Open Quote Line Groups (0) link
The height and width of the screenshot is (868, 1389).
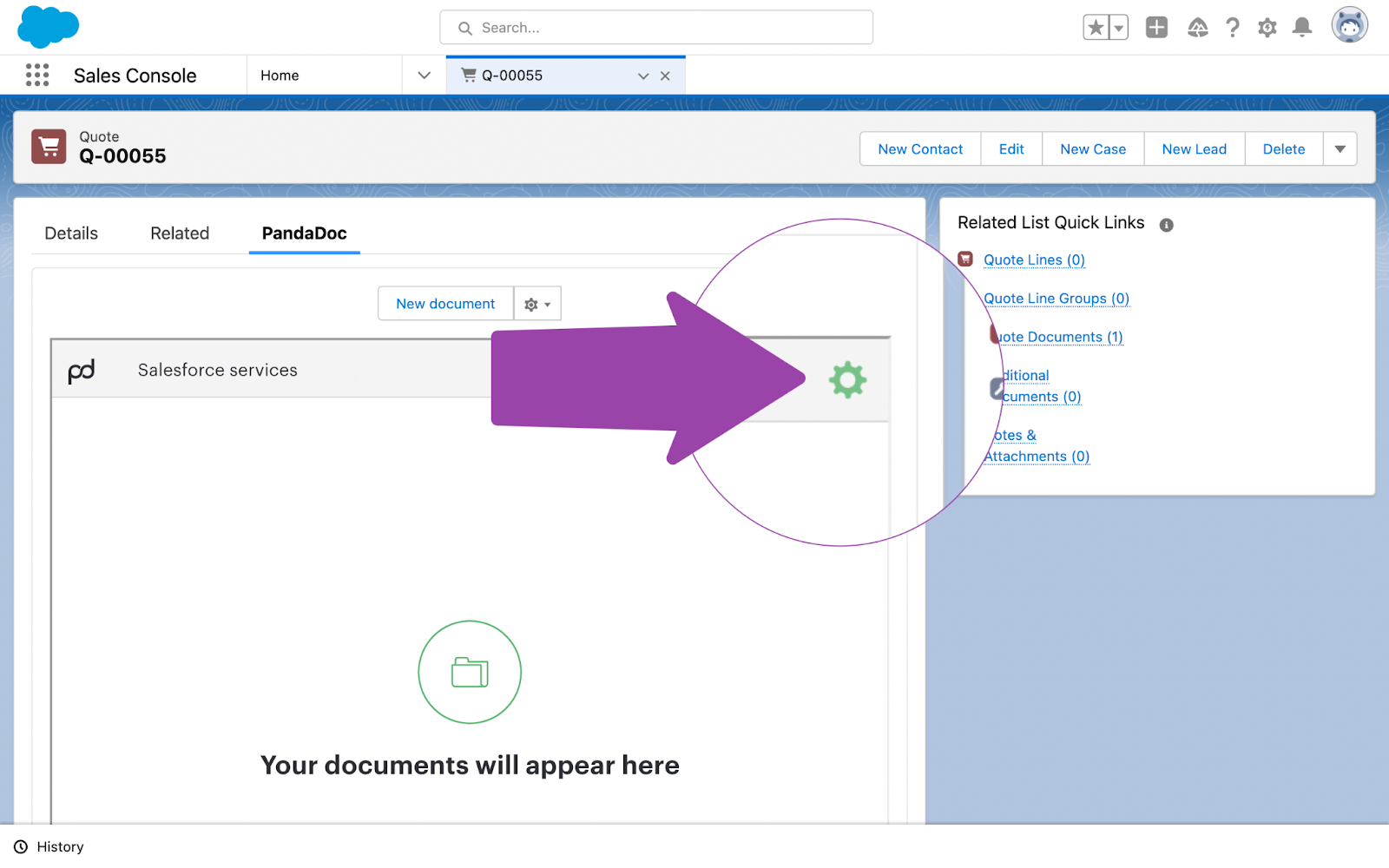tap(1057, 299)
